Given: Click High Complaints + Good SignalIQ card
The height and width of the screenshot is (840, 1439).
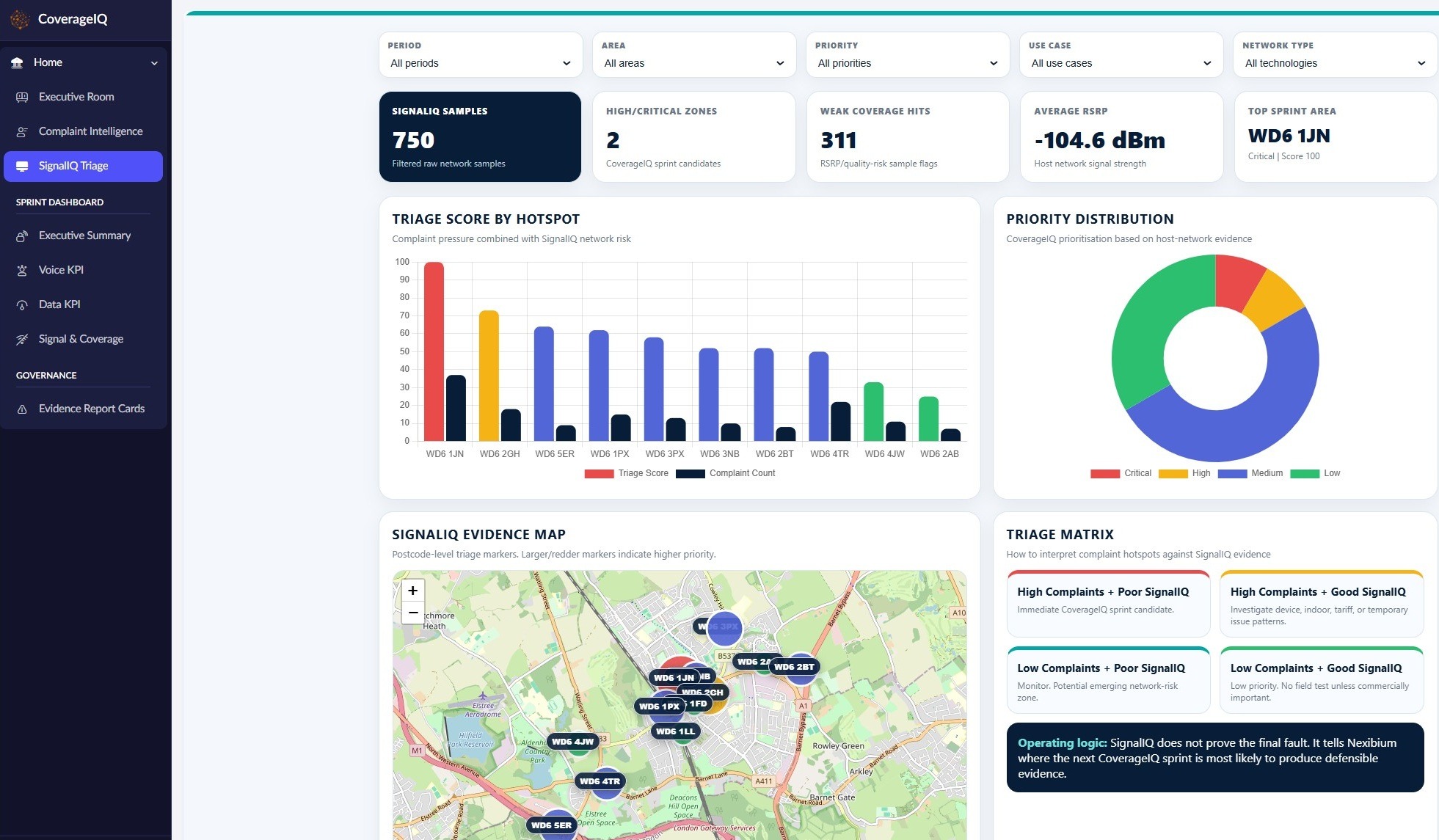Looking at the screenshot, I should 1322,603.
